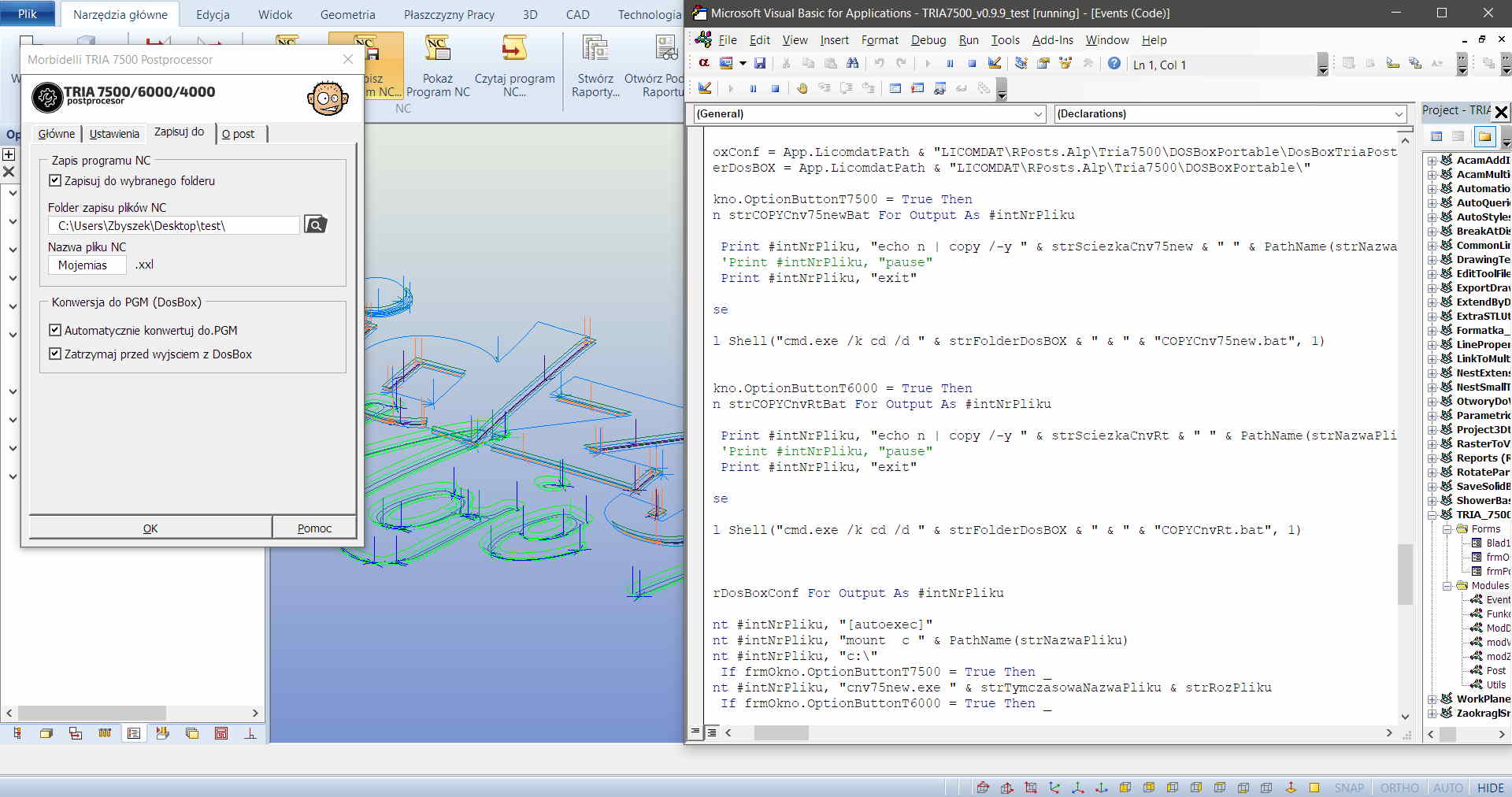Click the red maze icon in bottom-left panel tabs

pos(221,733)
